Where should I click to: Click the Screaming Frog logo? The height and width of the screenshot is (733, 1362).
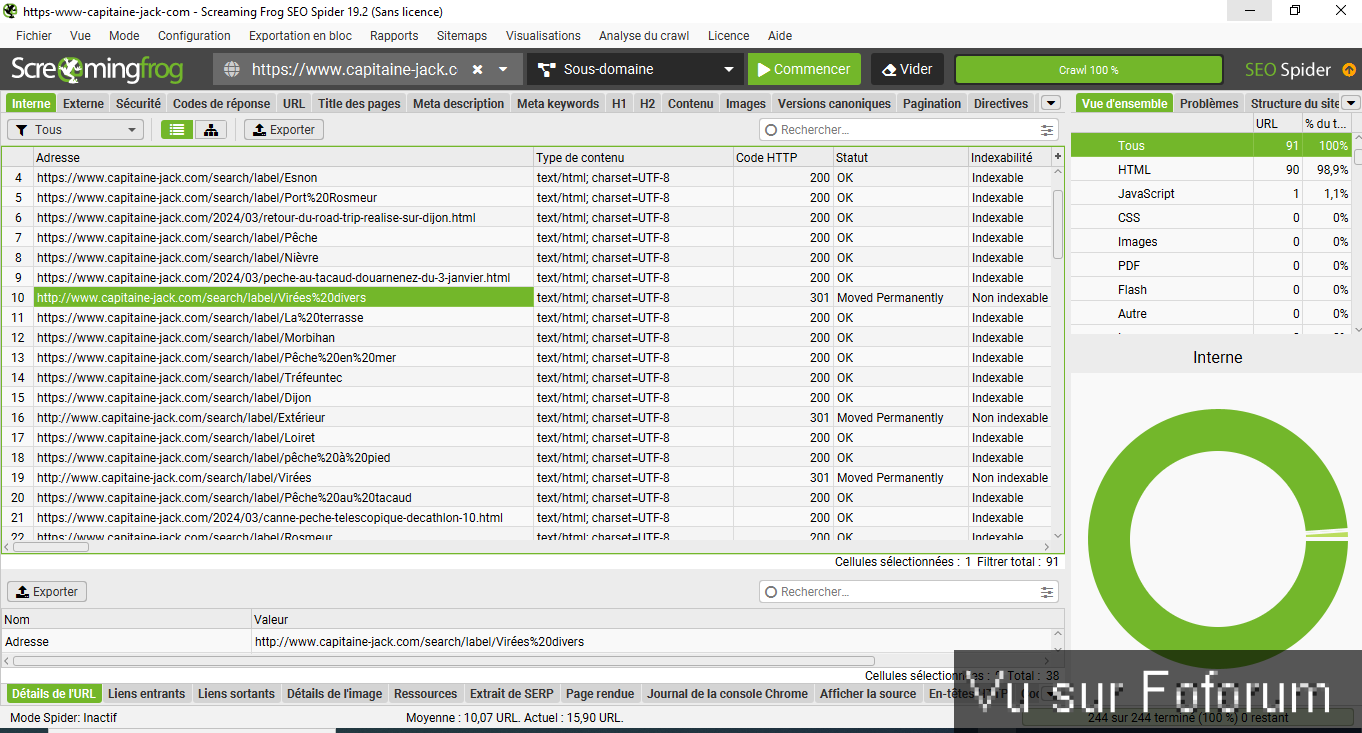97,70
